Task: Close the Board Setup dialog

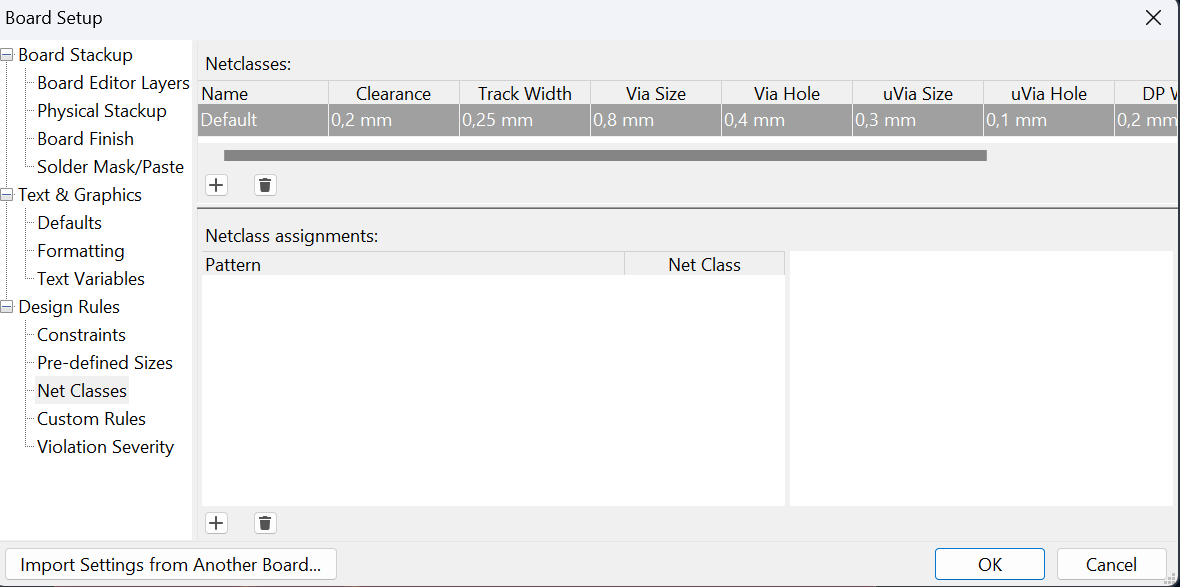Action: point(1153,18)
